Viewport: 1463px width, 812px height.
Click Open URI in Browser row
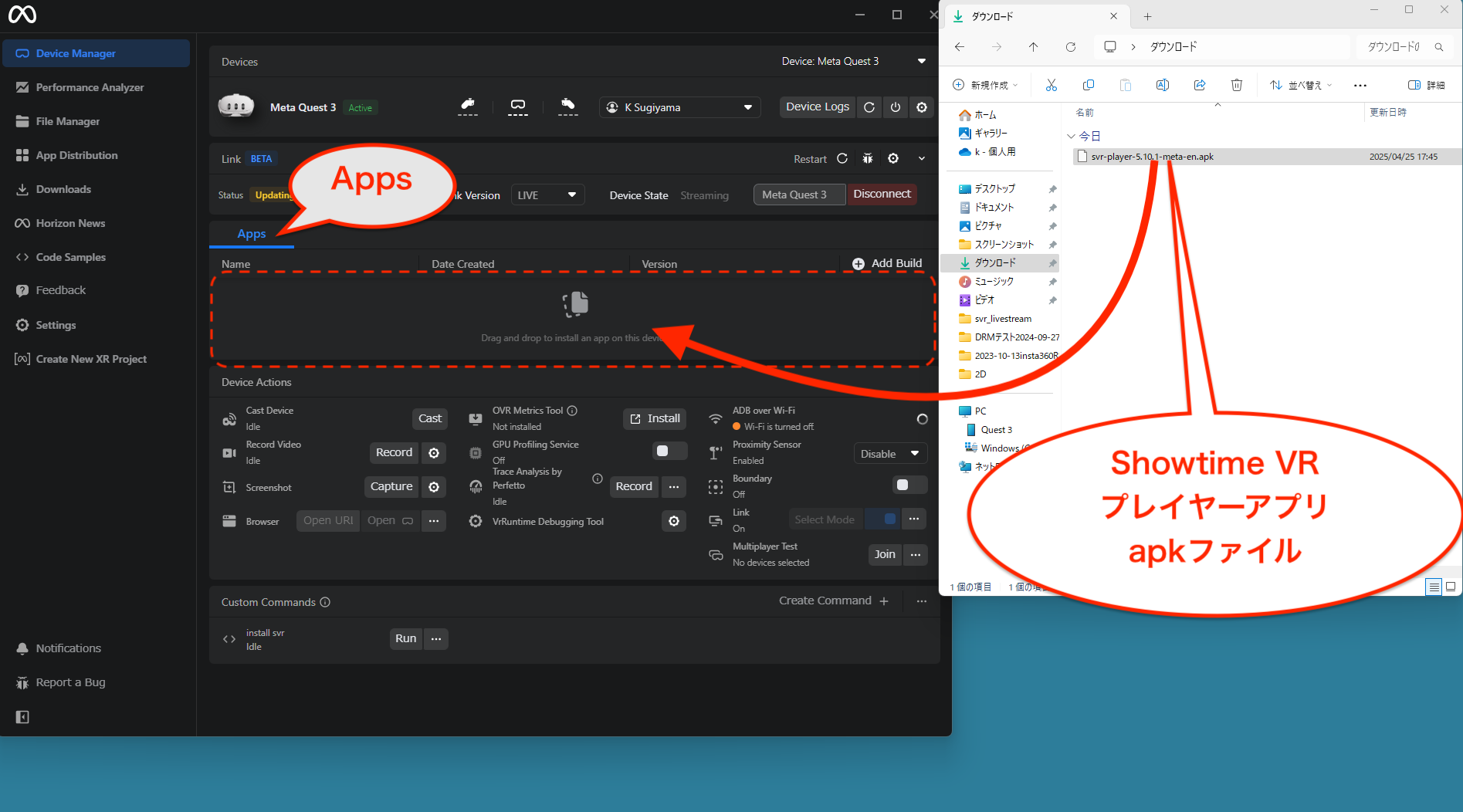[328, 520]
